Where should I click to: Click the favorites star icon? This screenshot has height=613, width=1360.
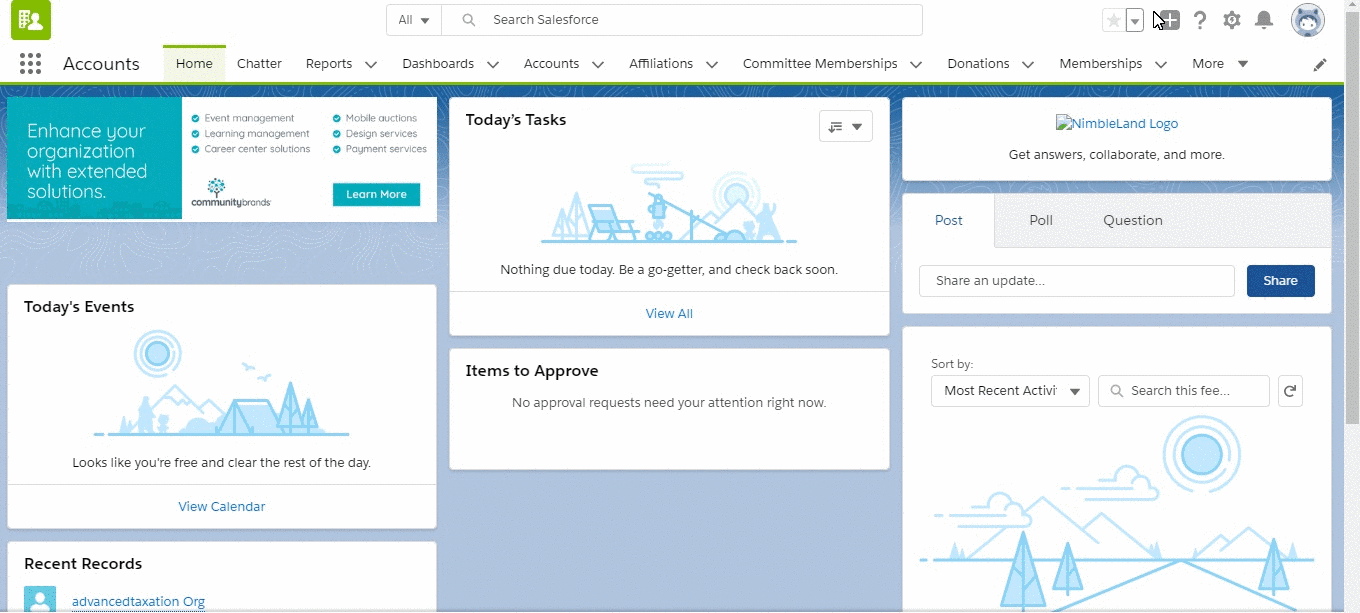pos(1113,20)
